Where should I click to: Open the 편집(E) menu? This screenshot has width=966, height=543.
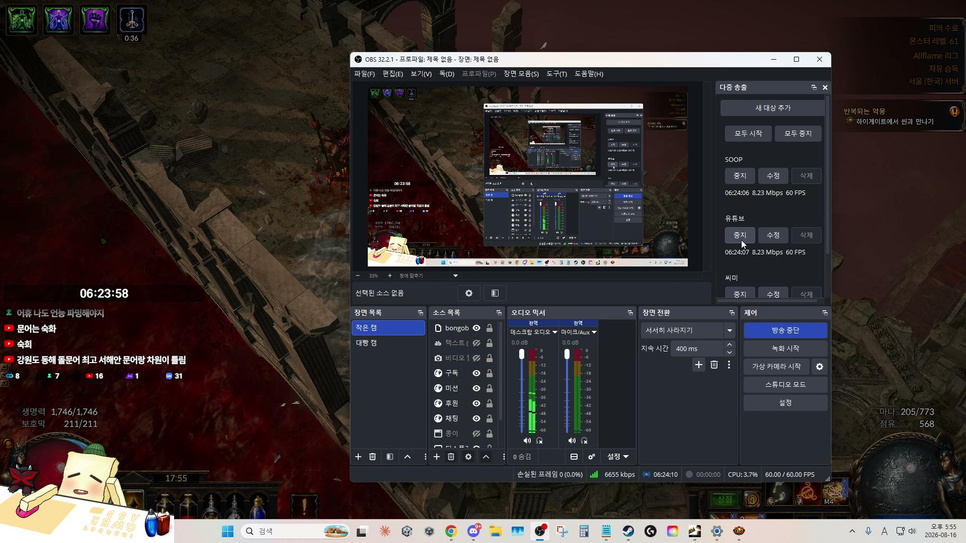point(392,74)
